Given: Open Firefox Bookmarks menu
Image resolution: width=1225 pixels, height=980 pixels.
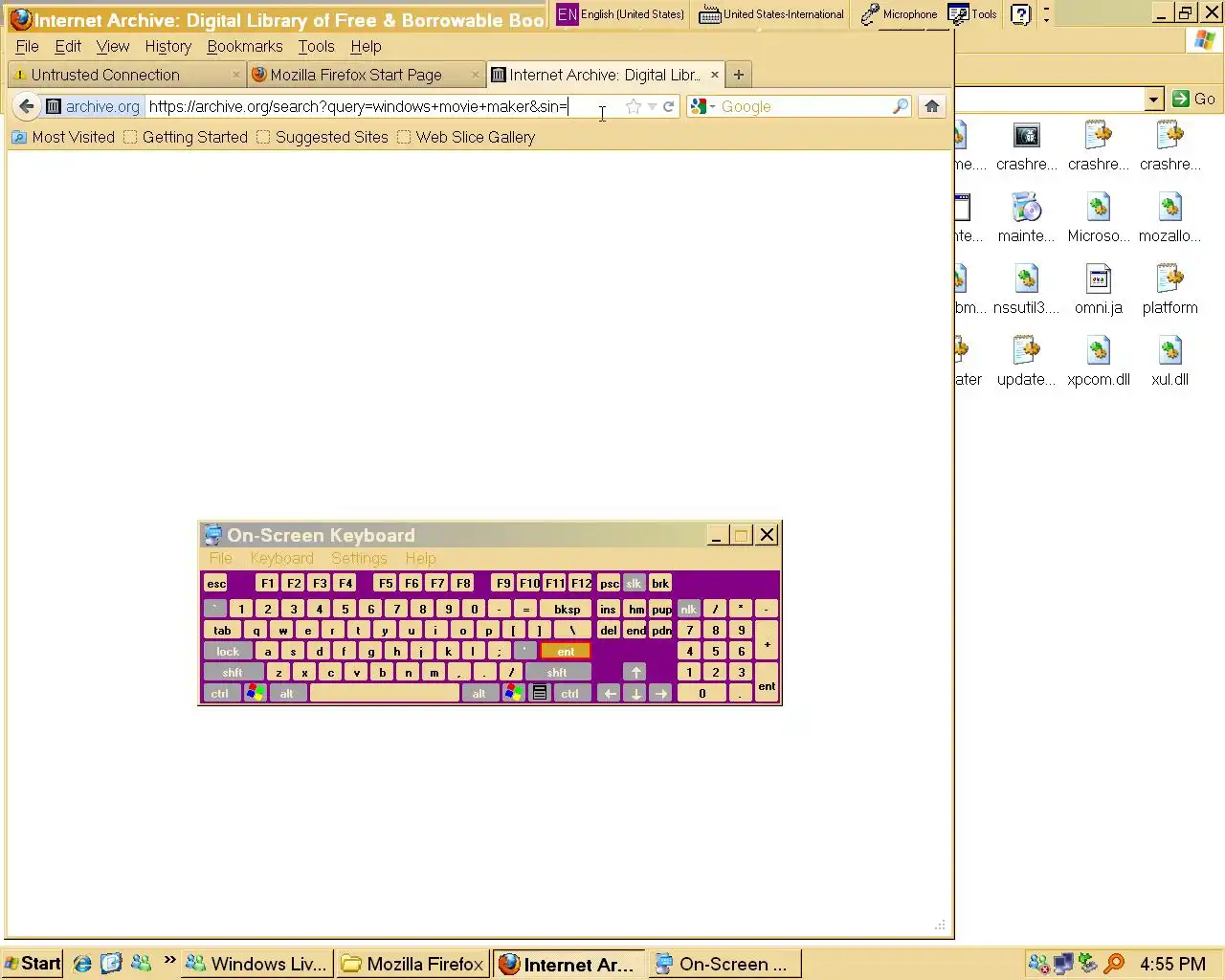Looking at the screenshot, I should 245,46.
